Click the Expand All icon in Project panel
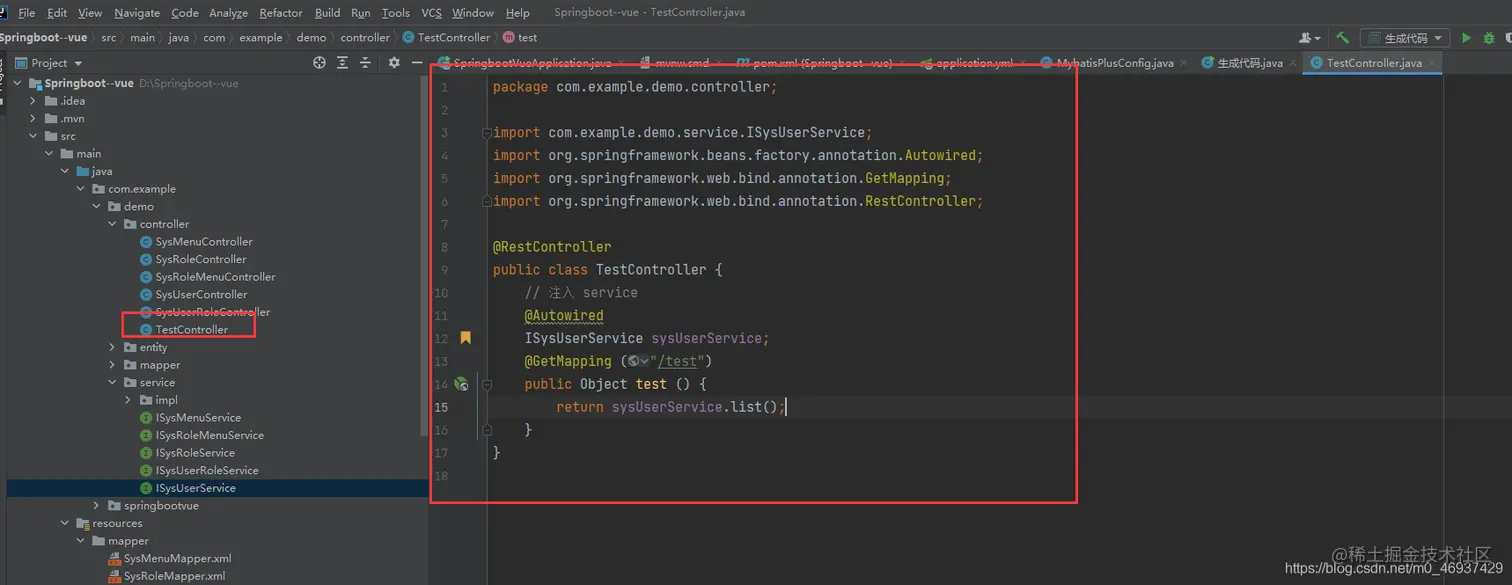 click(342, 62)
